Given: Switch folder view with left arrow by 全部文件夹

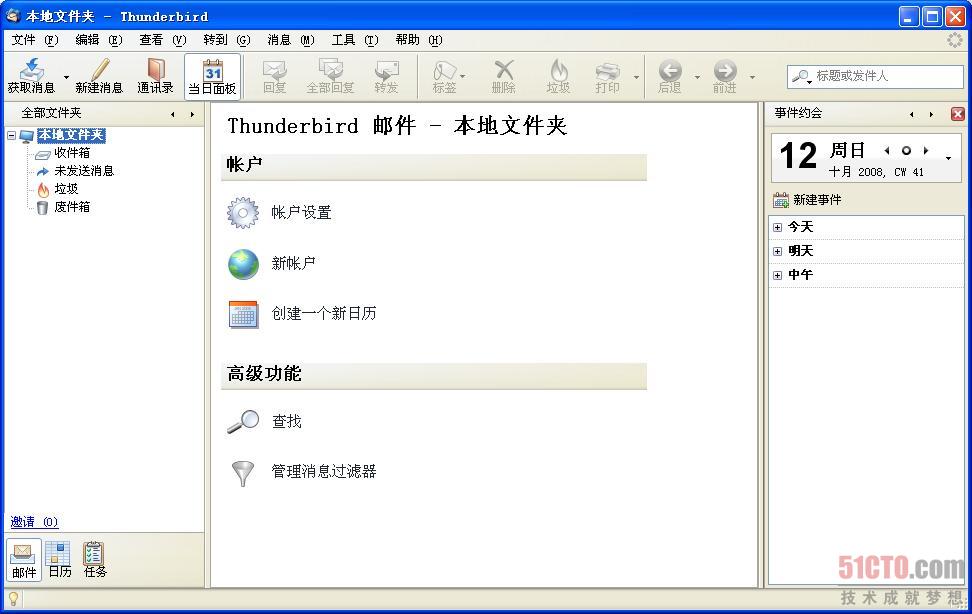Looking at the screenshot, I should 173,114.
